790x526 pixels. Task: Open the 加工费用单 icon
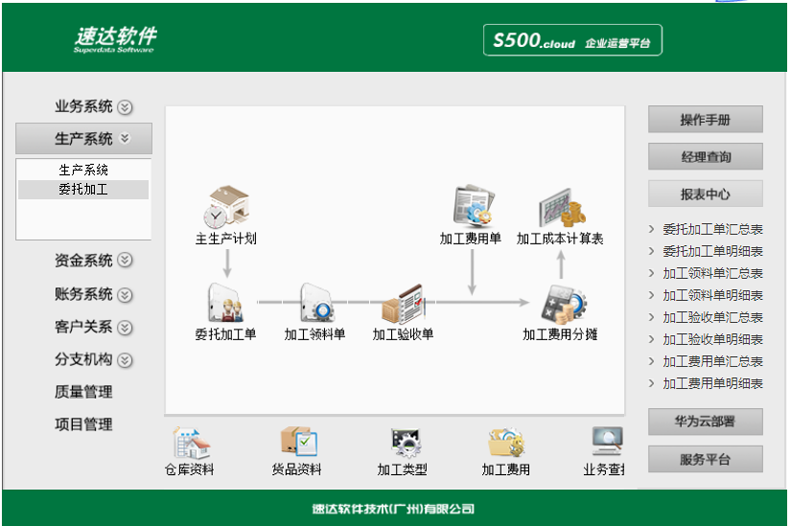tap(472, 205)
